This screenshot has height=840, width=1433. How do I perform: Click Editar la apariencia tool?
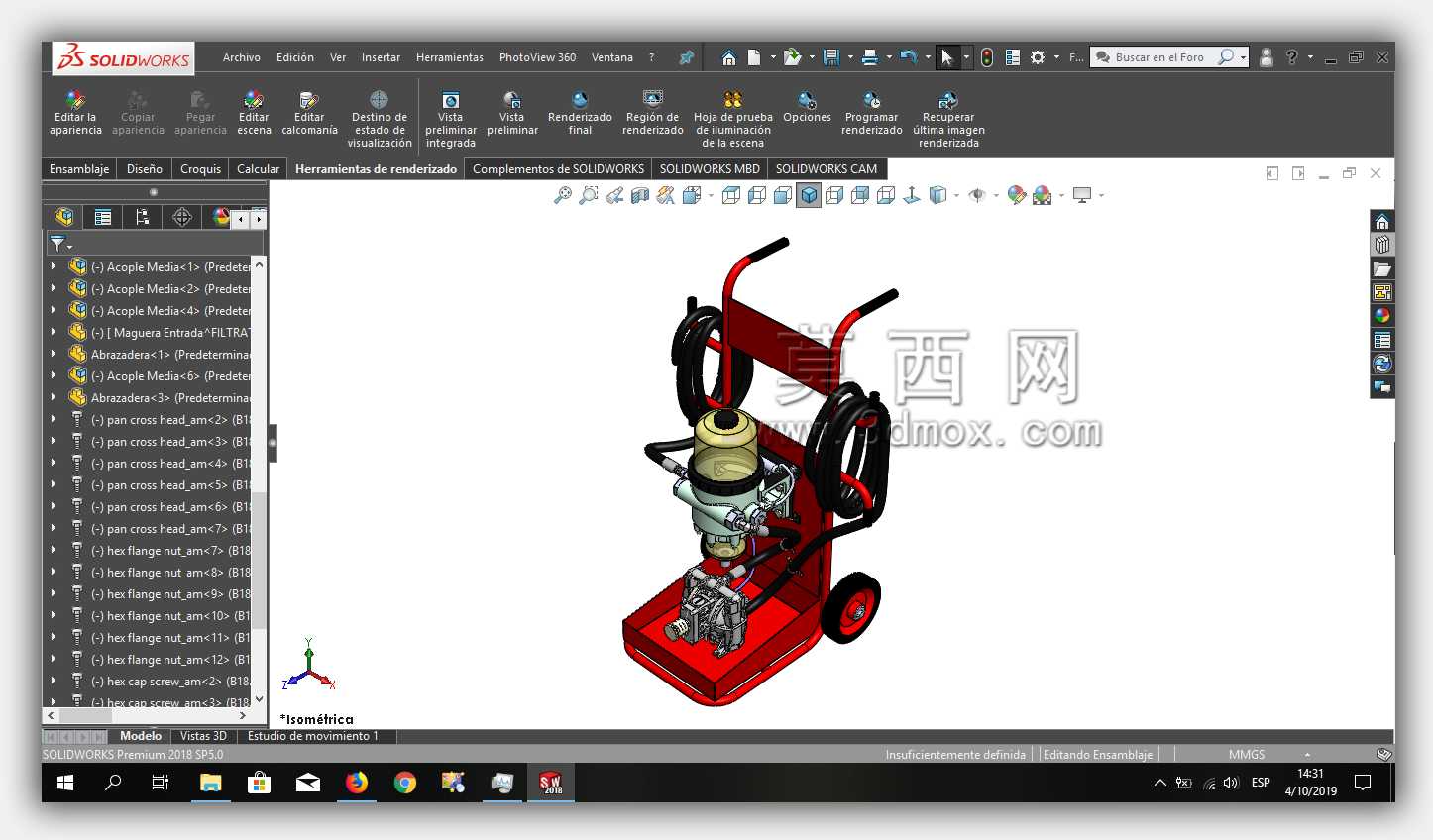pyautogui.click(x=75, y=113)
